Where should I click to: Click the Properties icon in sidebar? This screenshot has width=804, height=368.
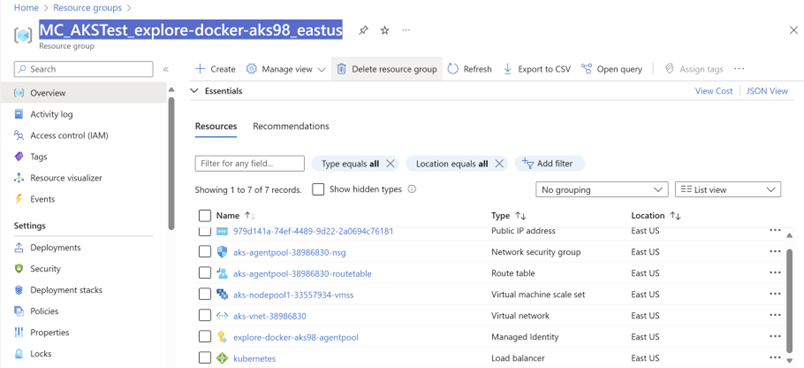pyautogui.click(x=19, y=333)
